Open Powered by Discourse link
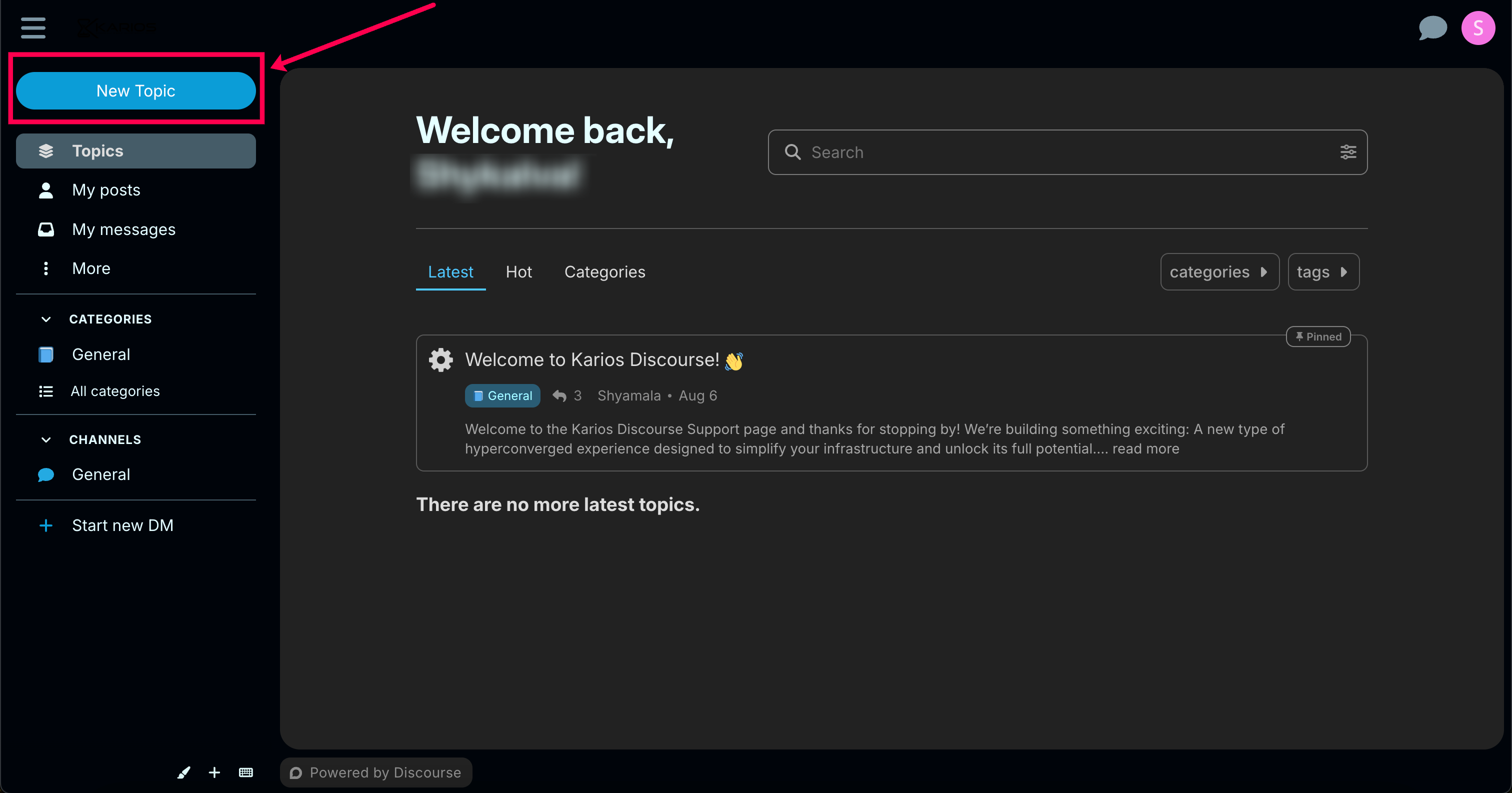The height and width of the screenshot is (793, 1512). [x=375, y=772]
